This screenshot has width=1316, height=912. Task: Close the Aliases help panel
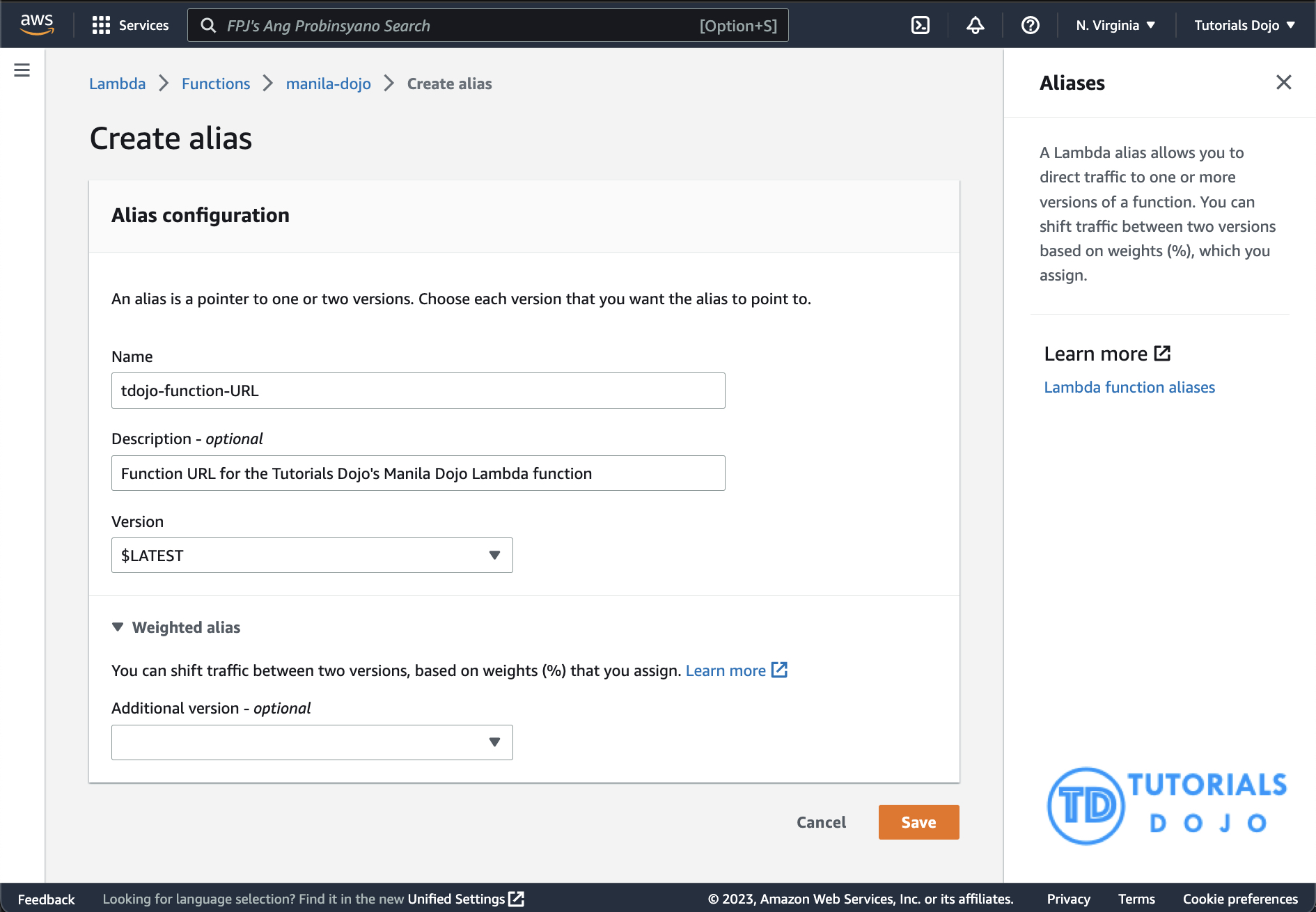(1283, 82)
